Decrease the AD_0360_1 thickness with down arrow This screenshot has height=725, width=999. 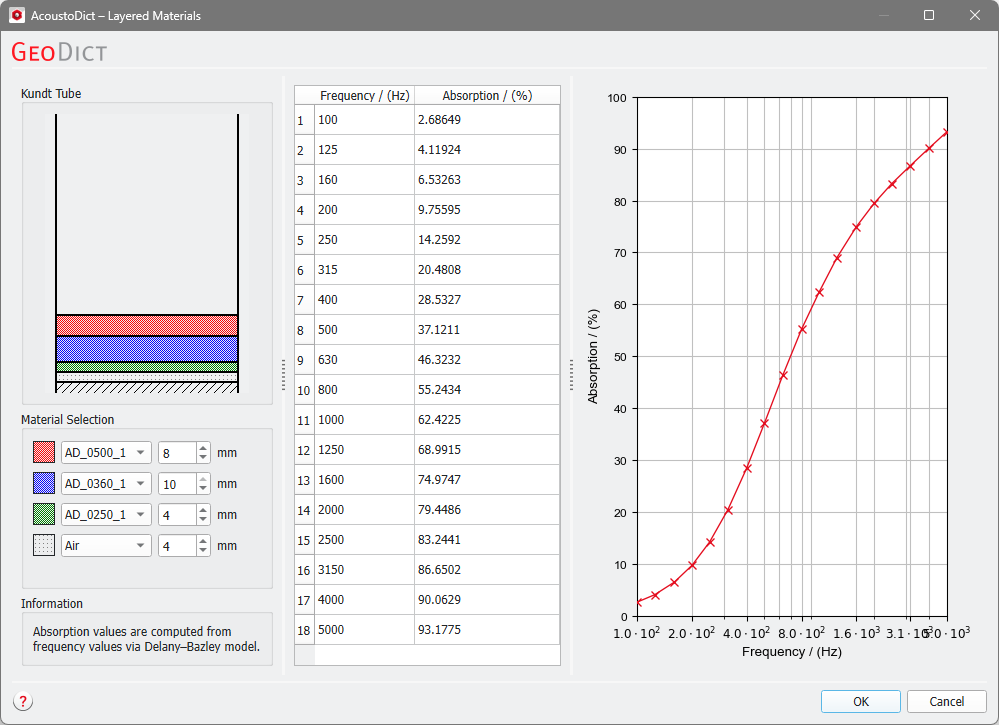click(203, 489)
